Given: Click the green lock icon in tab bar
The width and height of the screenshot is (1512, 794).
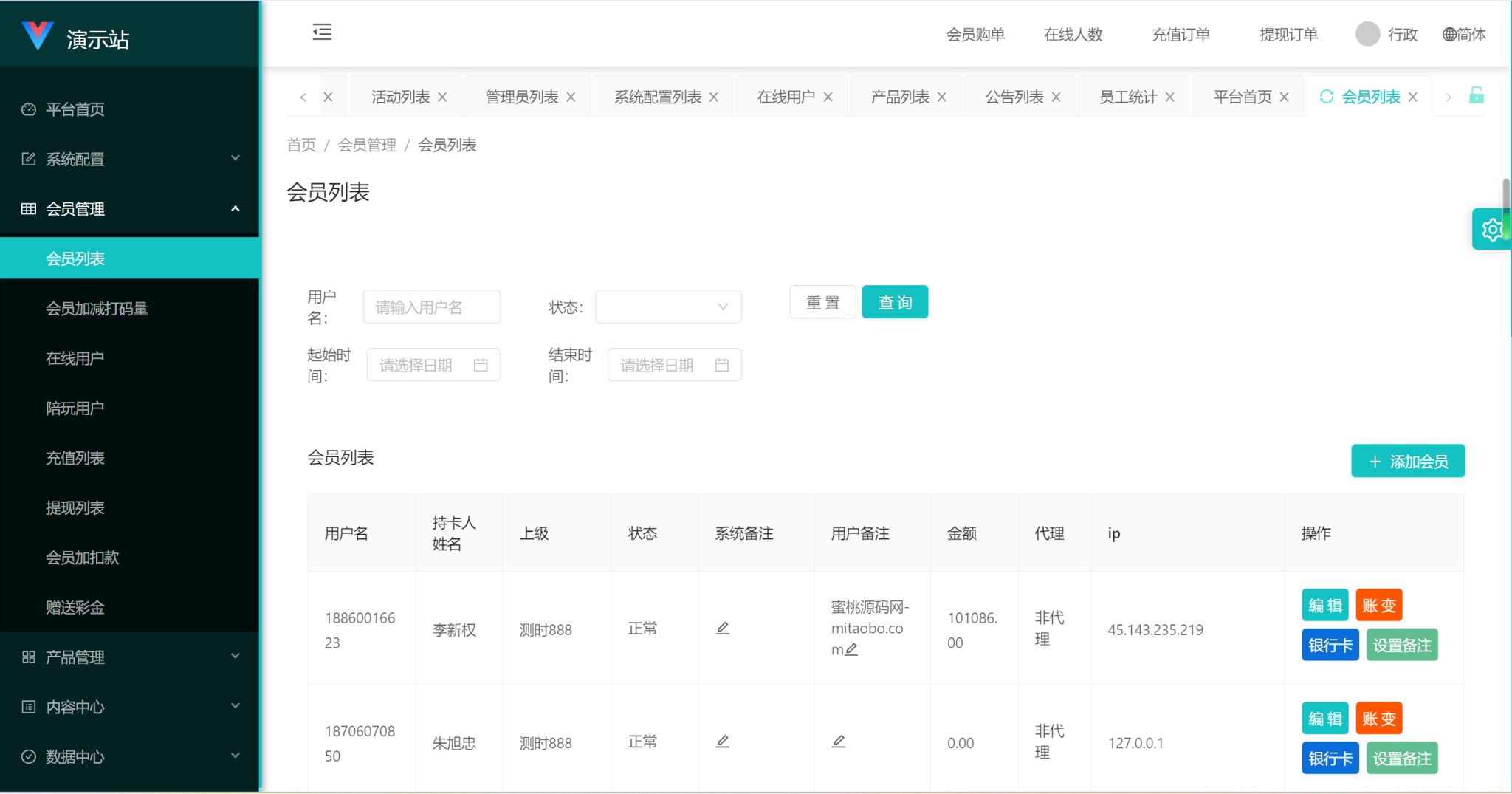Looking at the screenshot, I should tap(1477, 96).
